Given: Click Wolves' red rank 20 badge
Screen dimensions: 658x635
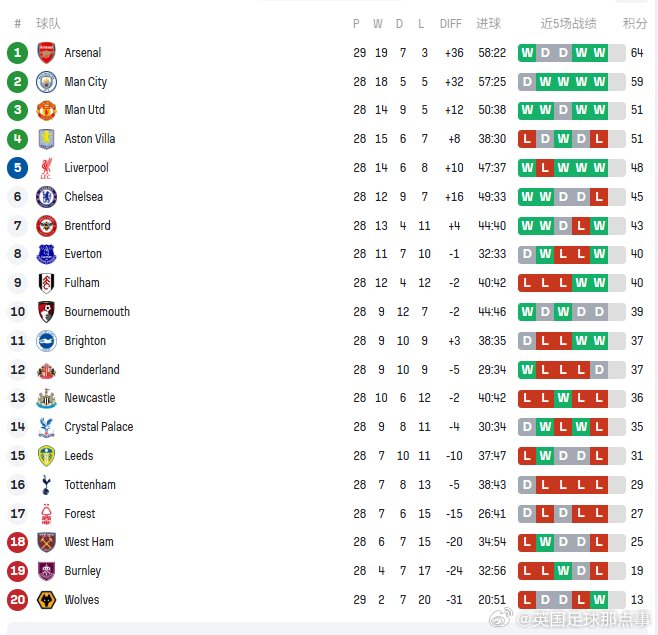Looking at the screenshot, I should (17, 600).
